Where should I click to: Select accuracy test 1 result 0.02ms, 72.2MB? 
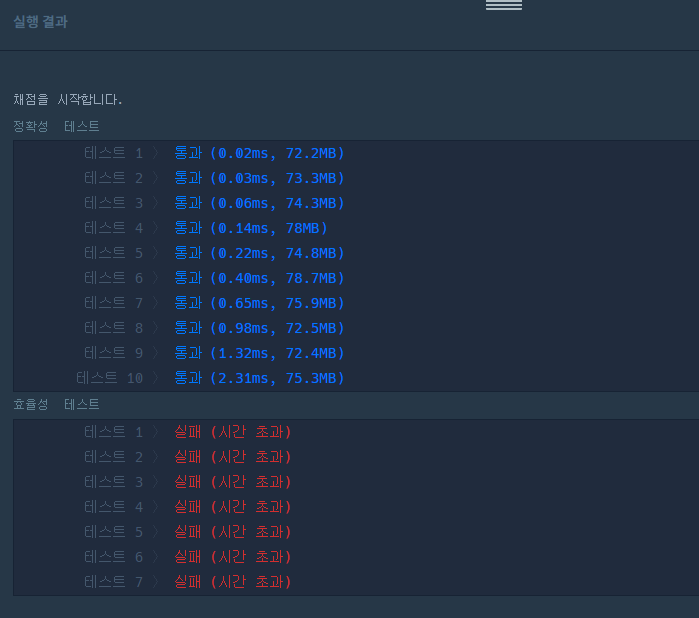(x=259, y=153)
